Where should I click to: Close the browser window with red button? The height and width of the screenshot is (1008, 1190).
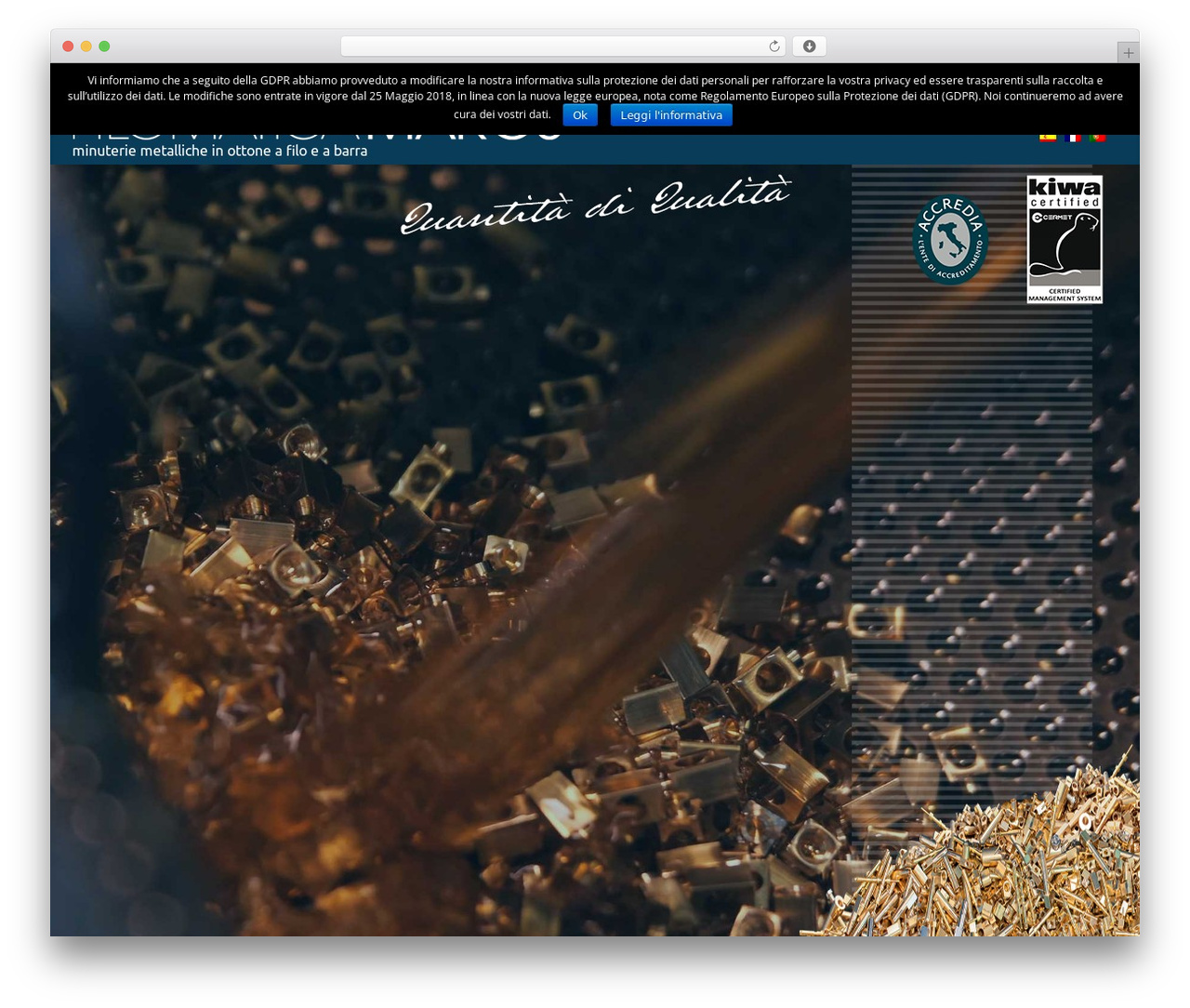tap(68, 46)
